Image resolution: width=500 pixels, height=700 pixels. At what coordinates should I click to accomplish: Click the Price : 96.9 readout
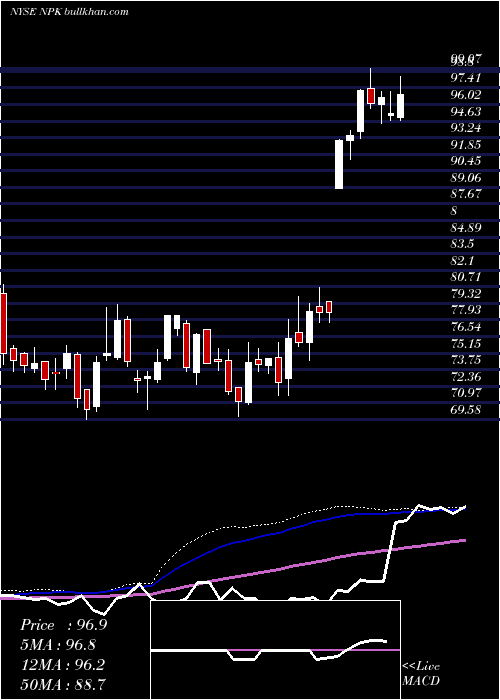click(x=63, y=625)
